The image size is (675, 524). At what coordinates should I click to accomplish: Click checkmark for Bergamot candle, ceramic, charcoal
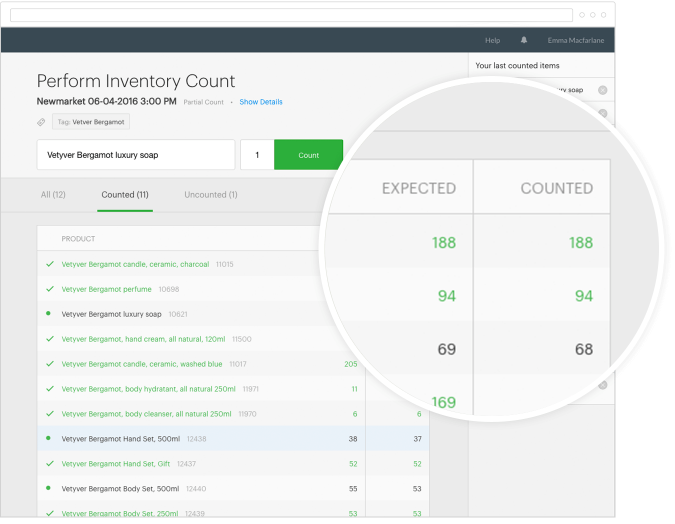(50, 264)
